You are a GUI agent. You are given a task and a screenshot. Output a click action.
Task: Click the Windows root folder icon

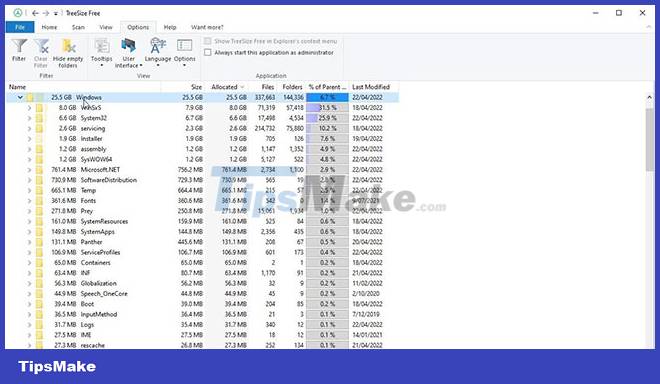(x=30, y=97)
